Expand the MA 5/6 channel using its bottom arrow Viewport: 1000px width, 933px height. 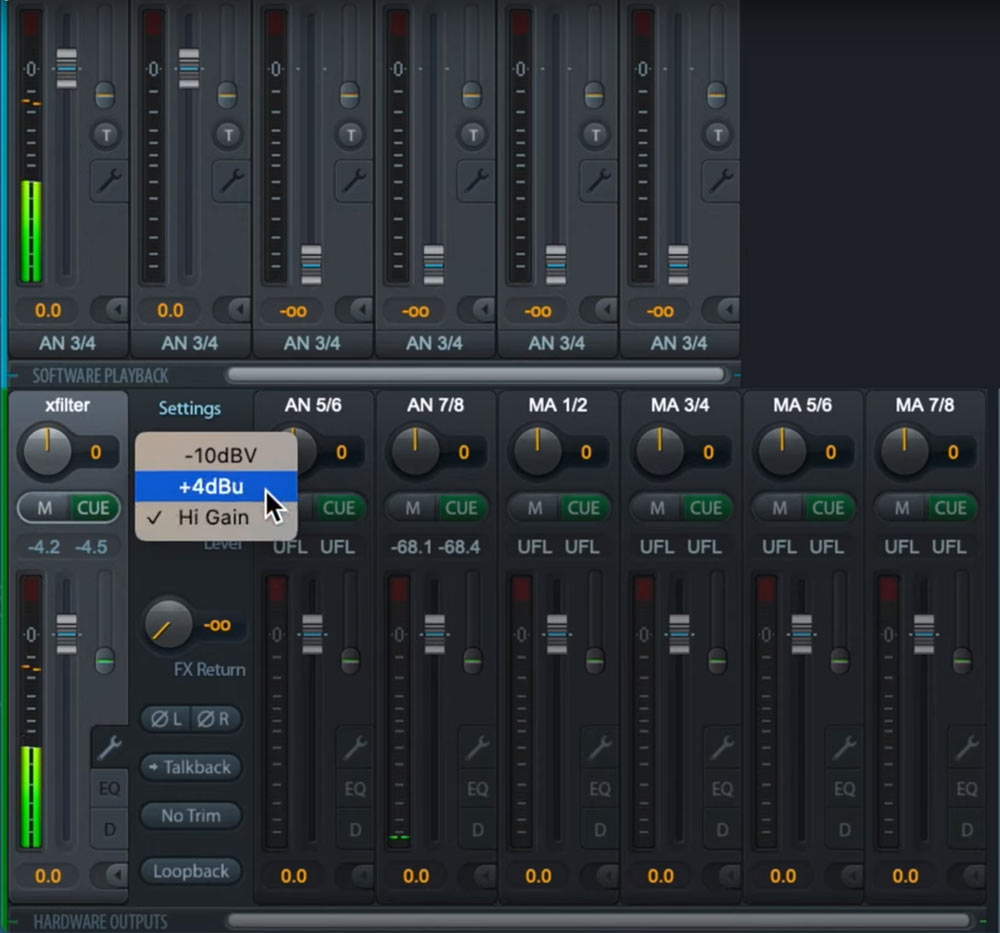tap(846, 875)
